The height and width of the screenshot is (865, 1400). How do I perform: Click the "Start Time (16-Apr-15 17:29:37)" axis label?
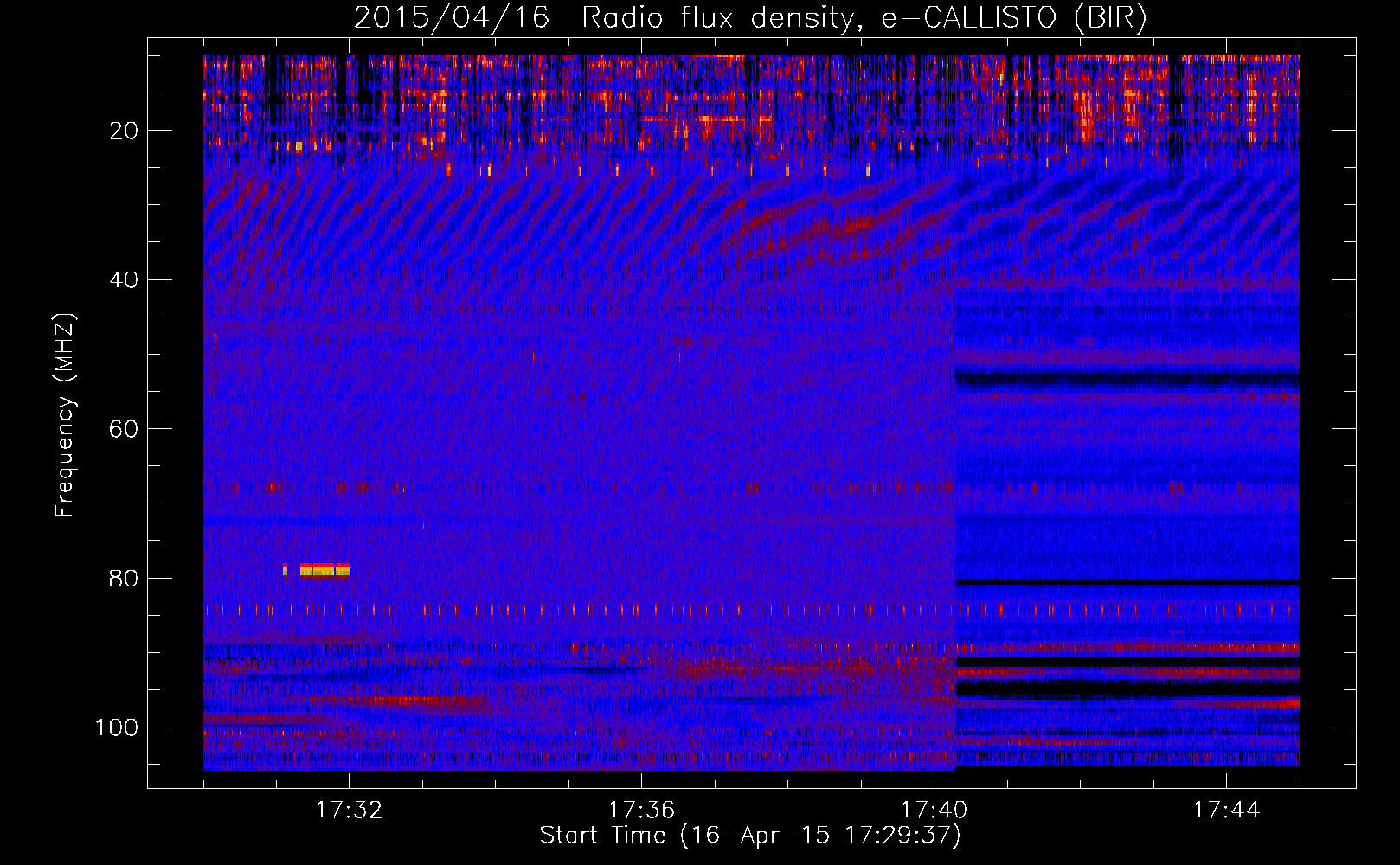coord(750,836)
